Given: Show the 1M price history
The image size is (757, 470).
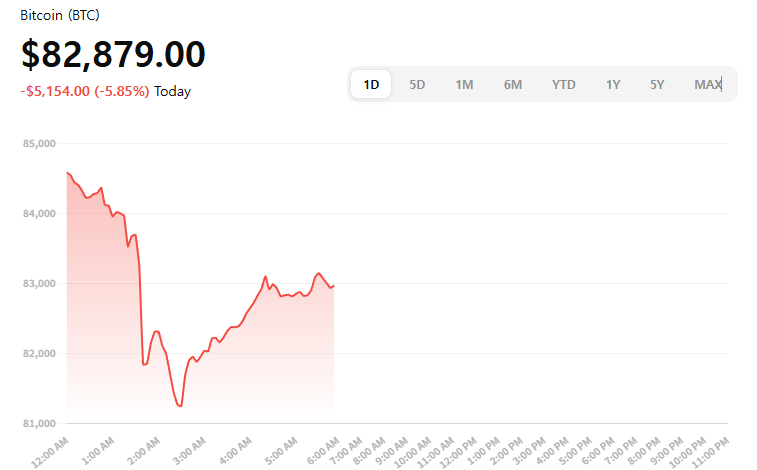Looking at the screenshot, I should click(x=464, y=85).
